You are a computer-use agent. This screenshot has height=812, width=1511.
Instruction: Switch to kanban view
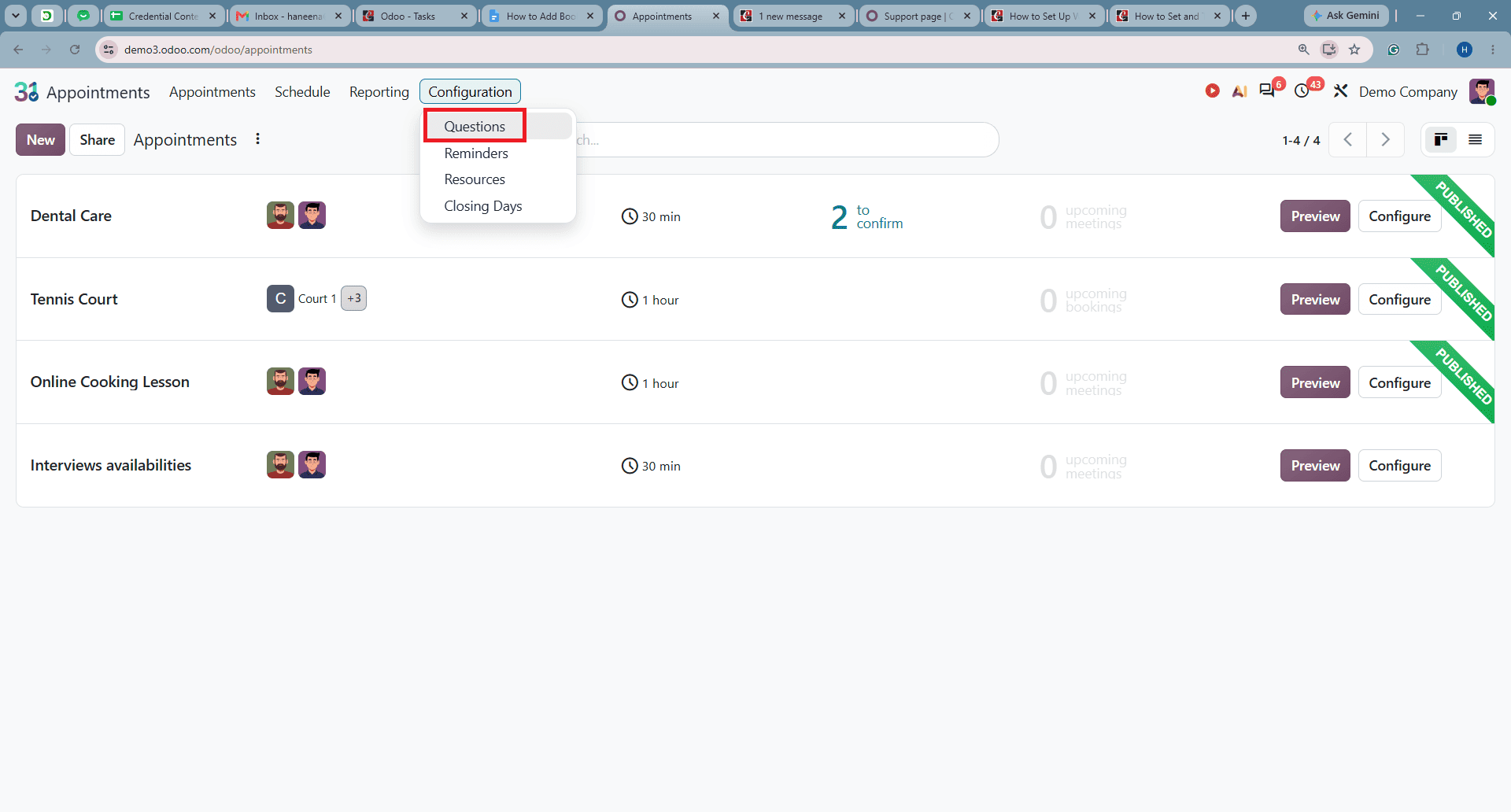click(1441, 139)
